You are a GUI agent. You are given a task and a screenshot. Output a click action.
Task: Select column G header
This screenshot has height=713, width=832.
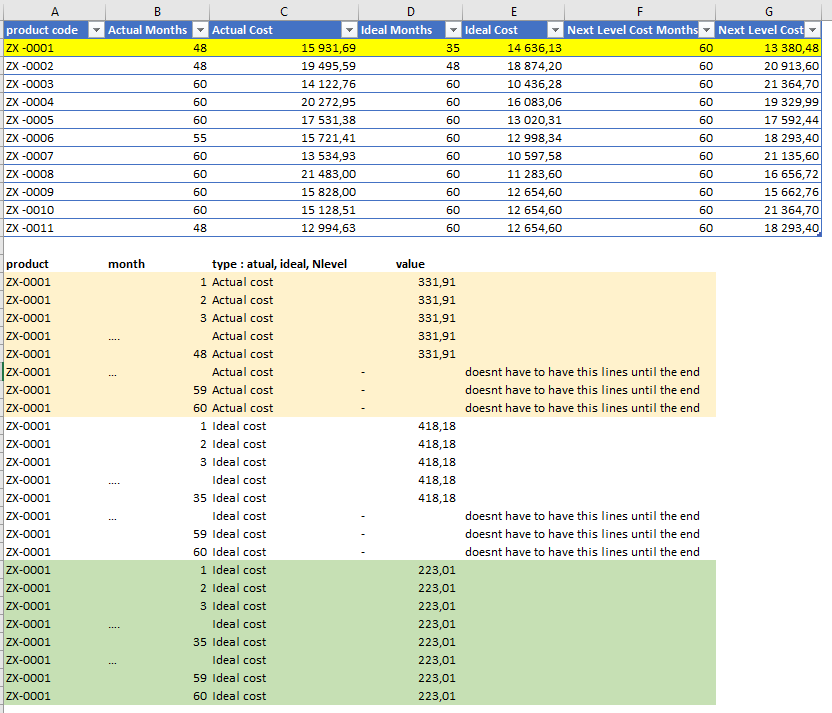pyautogui.click(x=768, y=11)
